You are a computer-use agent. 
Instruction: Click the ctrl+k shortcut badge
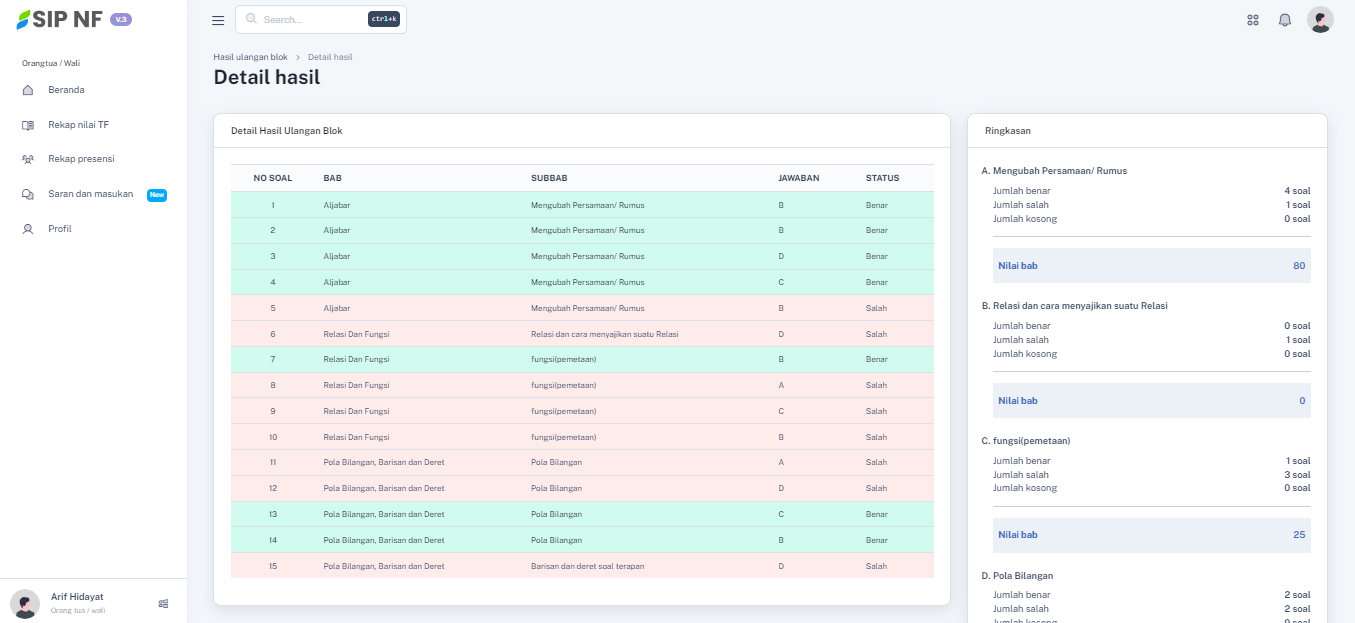pyautogui.click(x=383, y=20)
